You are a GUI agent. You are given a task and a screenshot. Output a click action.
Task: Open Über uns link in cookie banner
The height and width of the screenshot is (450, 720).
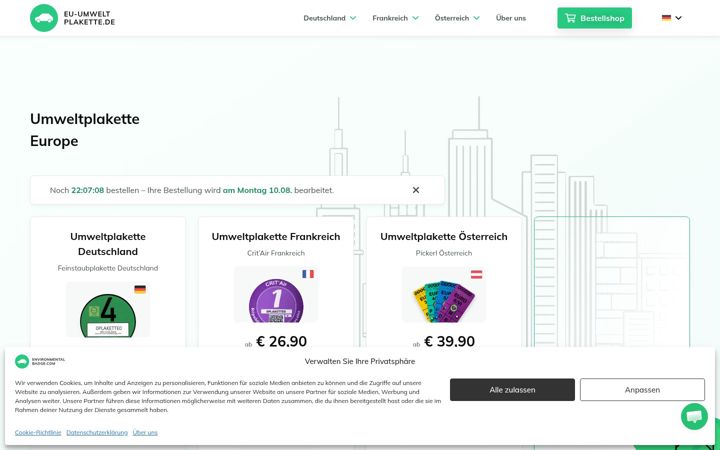point(145,433)
